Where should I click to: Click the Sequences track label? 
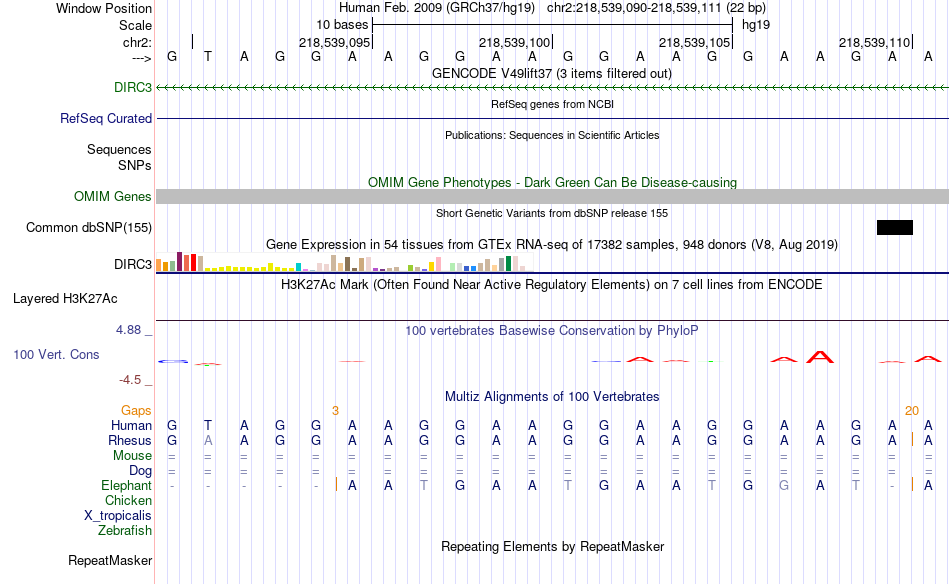[x=119, y=149]
